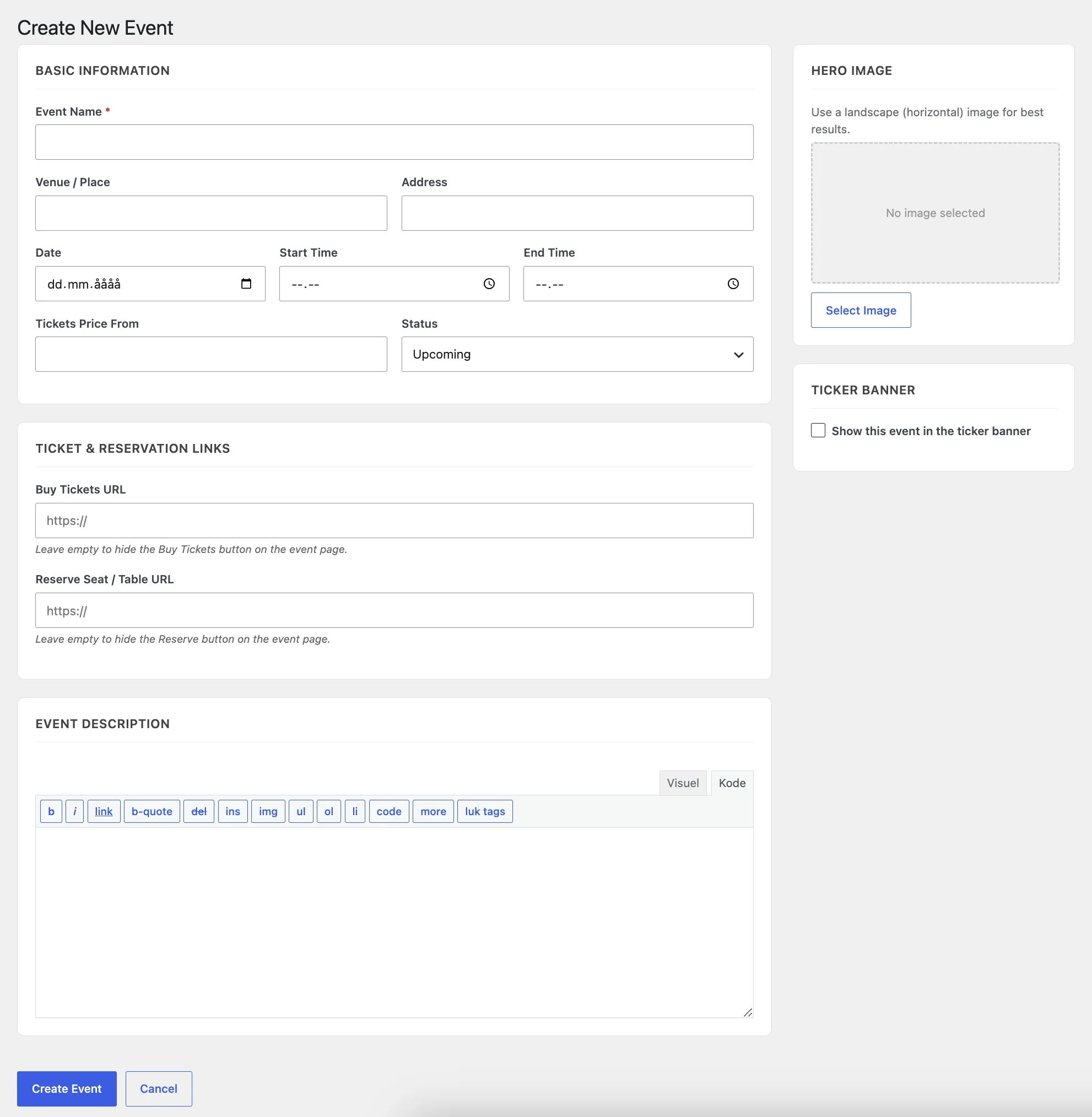Viewport: 1092px width, 1117px height.
Task: Click inside the event description text area
Action: [394, 923]
